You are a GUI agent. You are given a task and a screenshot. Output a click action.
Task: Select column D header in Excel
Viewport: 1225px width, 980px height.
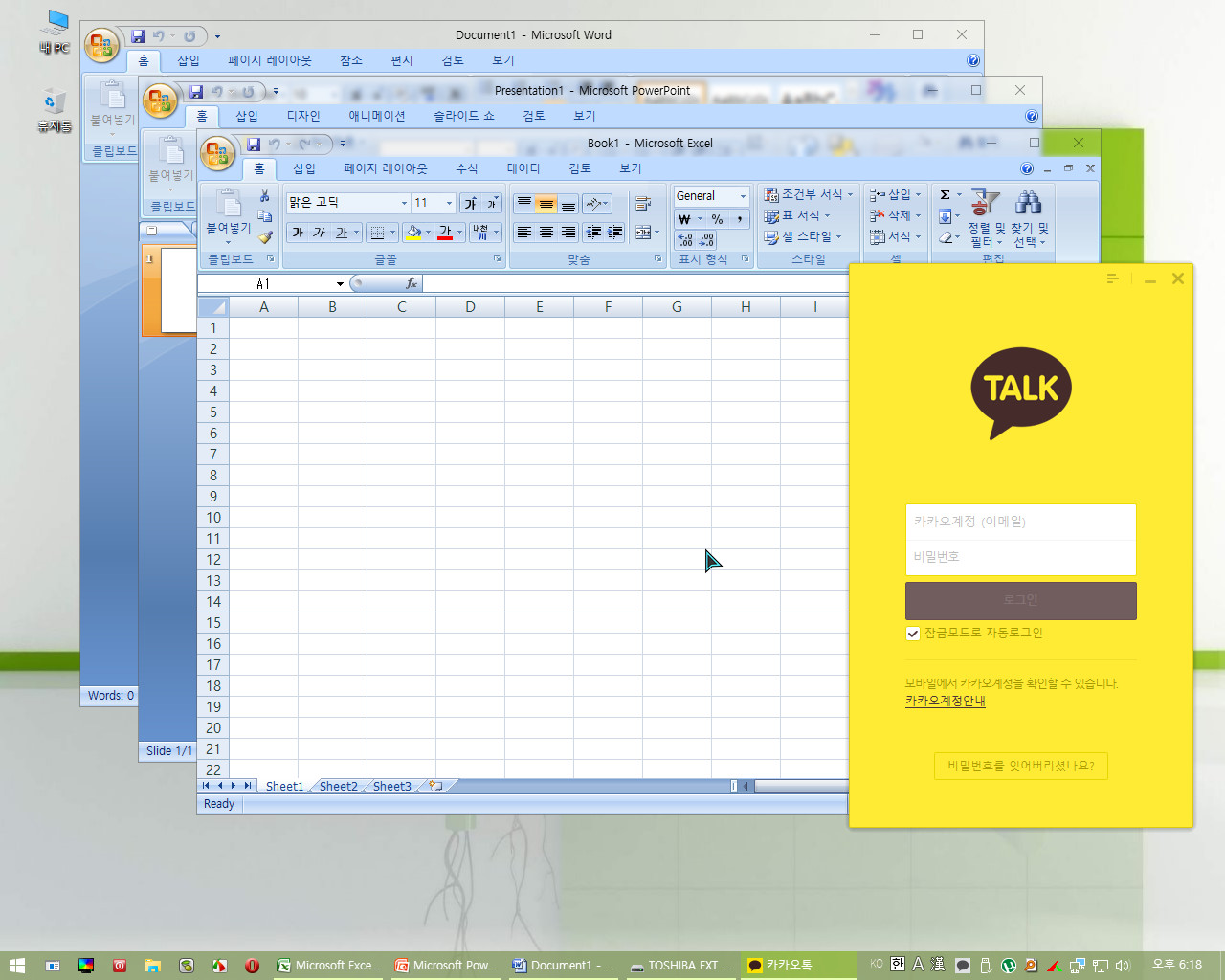pyautogui.click(x=471, y=307)
